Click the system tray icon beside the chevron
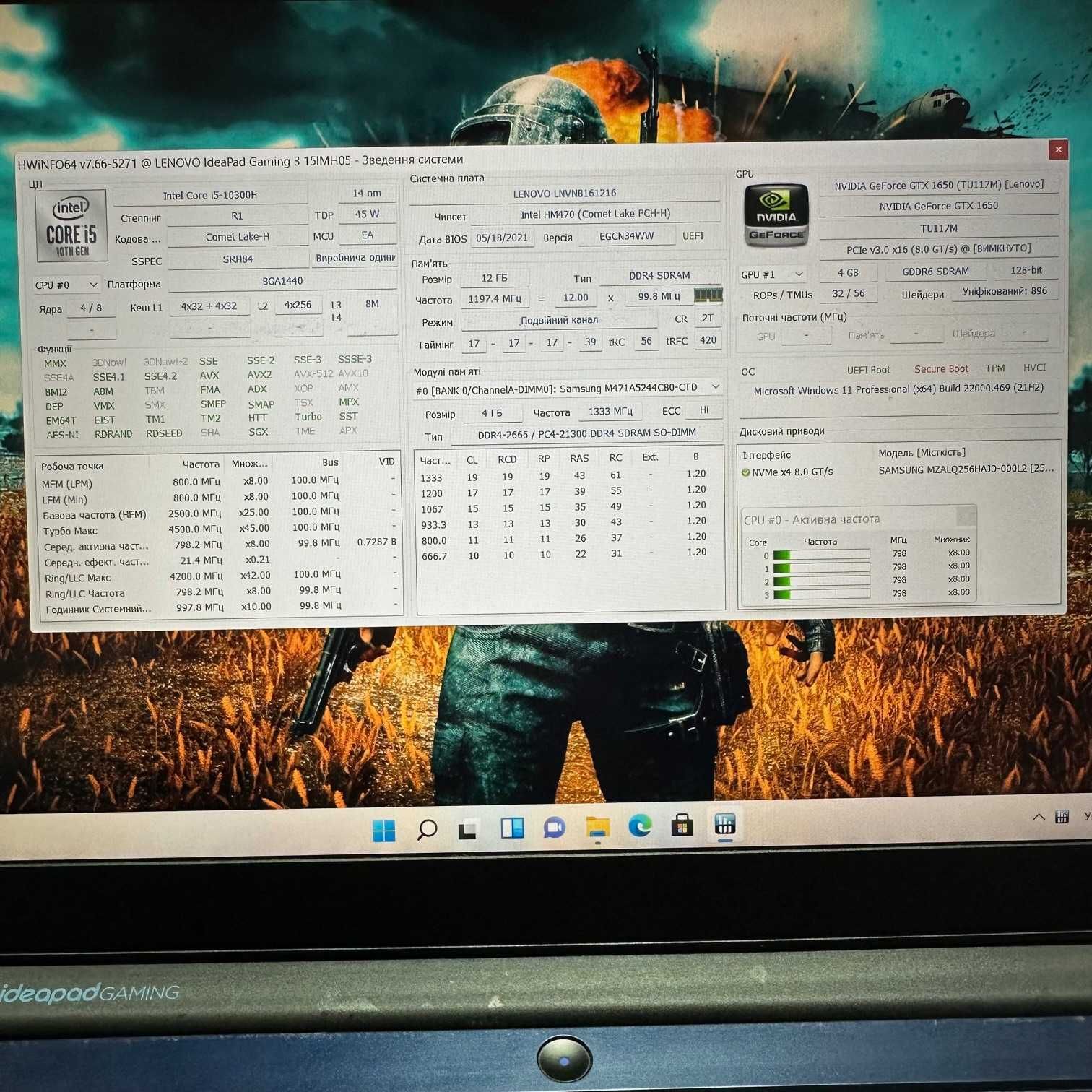 pyautogui.click(x=1062, y=817)
